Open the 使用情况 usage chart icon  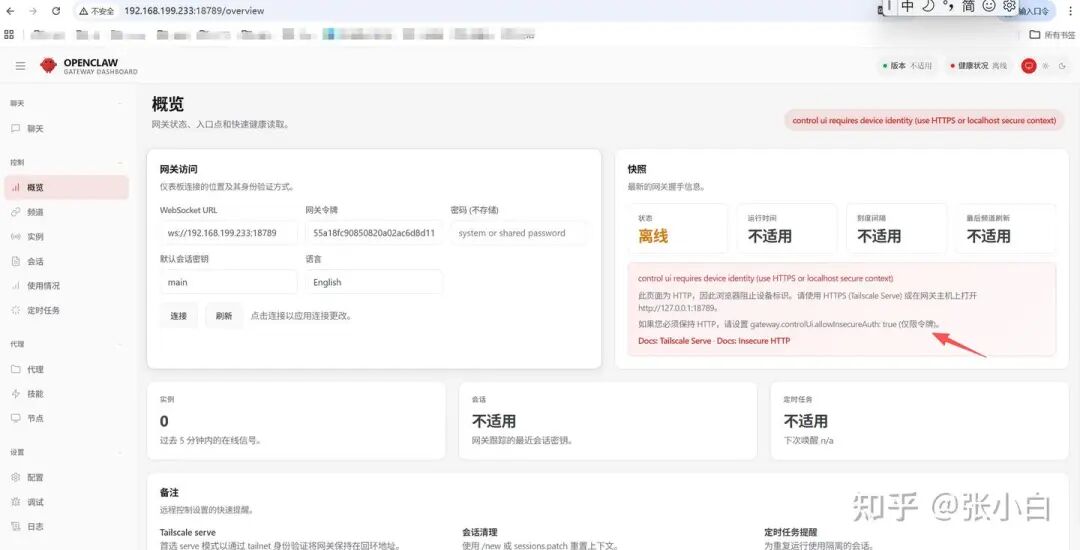[16, 286]
